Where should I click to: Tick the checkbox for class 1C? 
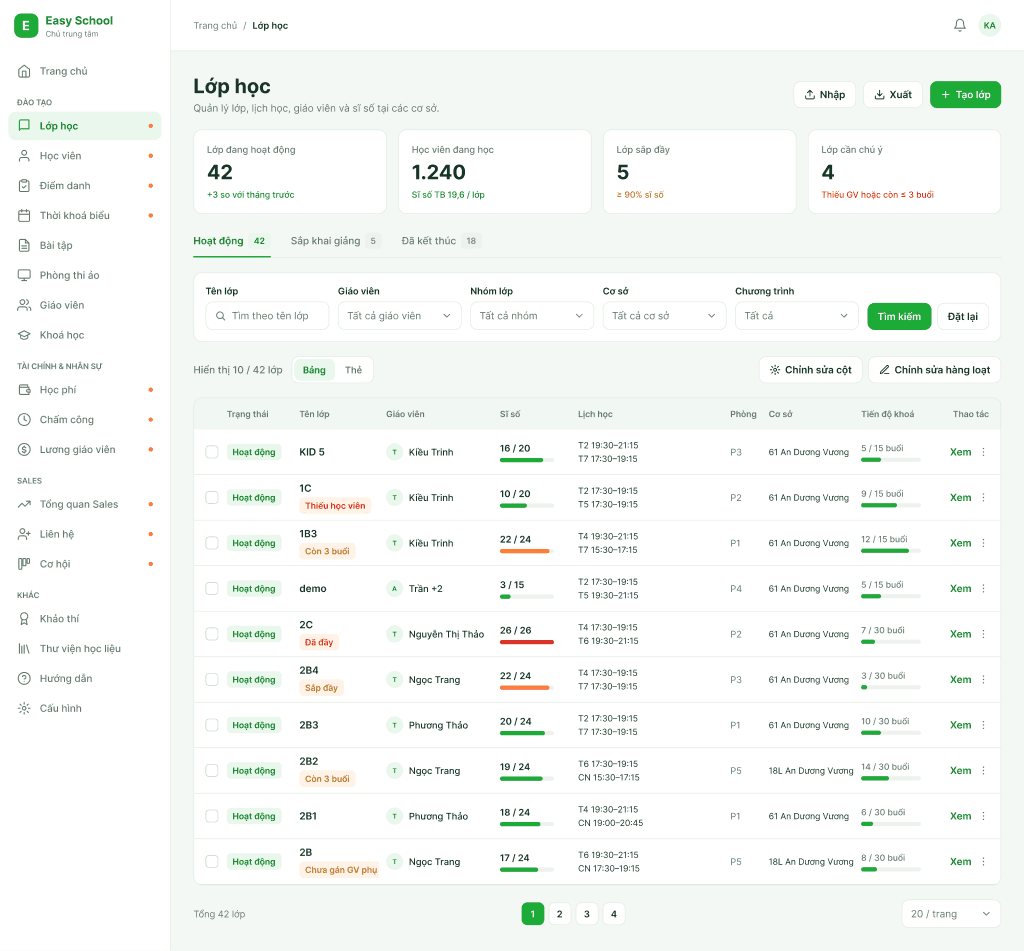tap(212, 498)
